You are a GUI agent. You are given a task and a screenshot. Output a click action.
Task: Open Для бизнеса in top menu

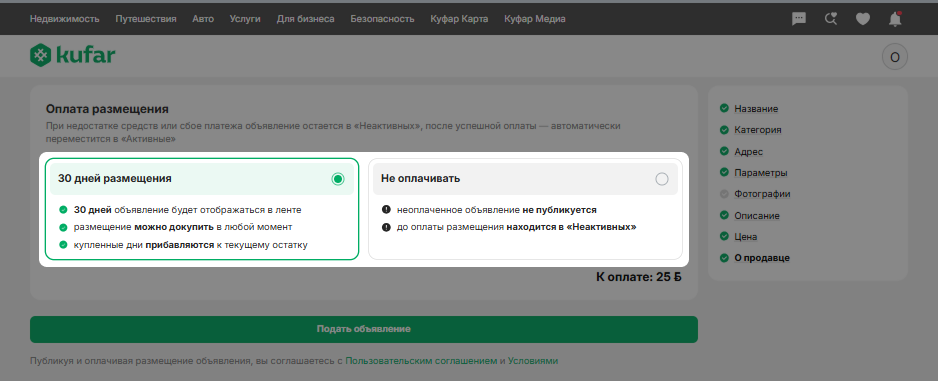(306, 19)
